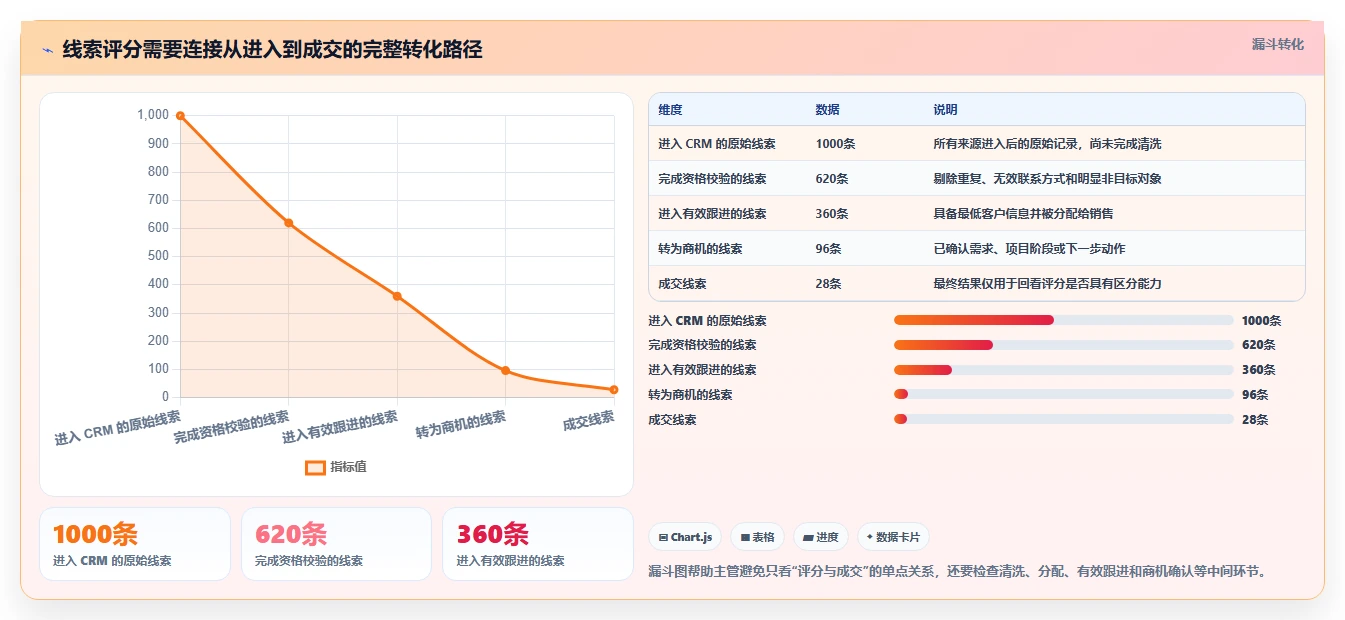Click table cell 转为商机的线索
Image resolution: width=1345 pixels, height=620 pixels.
click(700, 249)
